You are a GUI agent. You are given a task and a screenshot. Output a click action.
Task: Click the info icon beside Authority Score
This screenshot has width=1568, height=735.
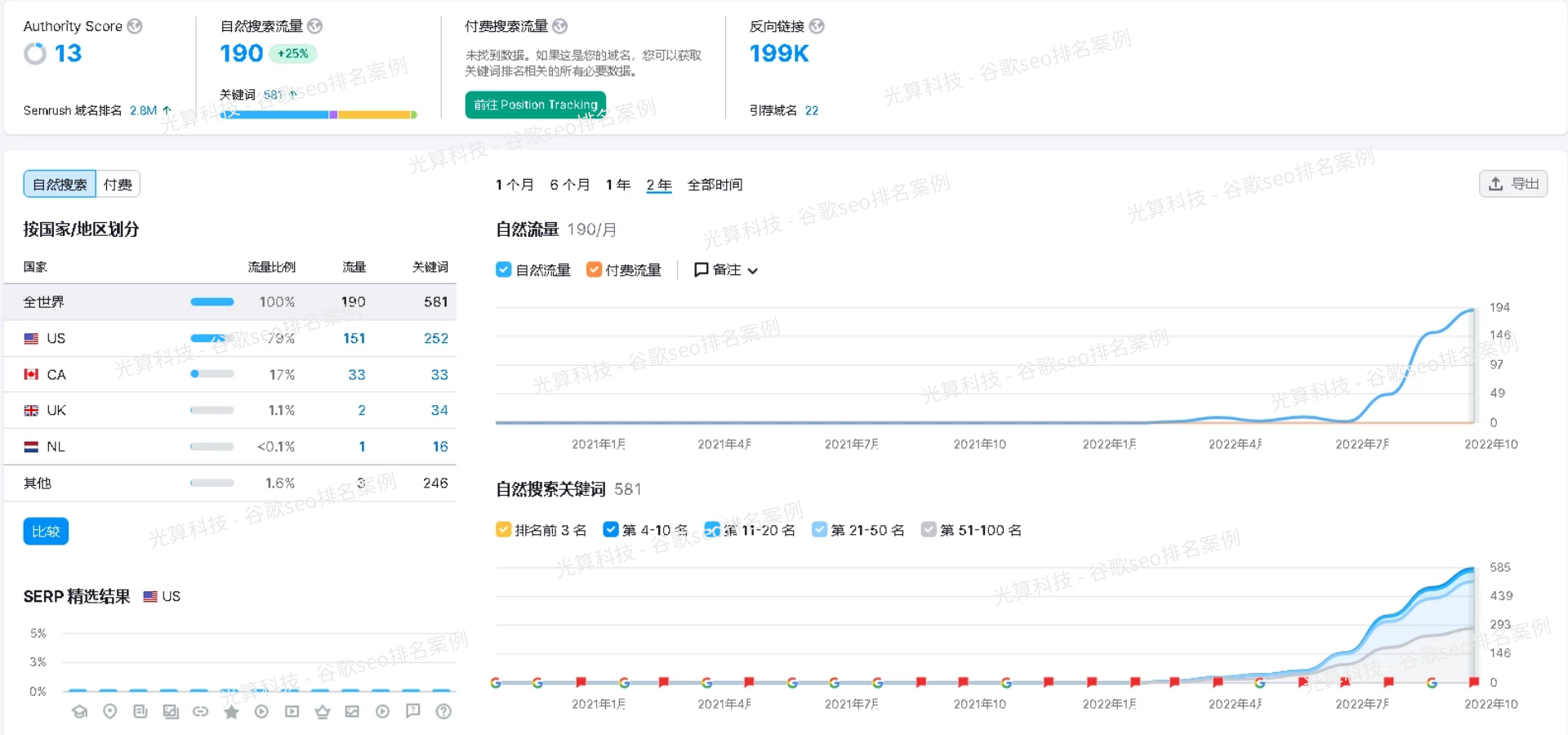(136, 26)
